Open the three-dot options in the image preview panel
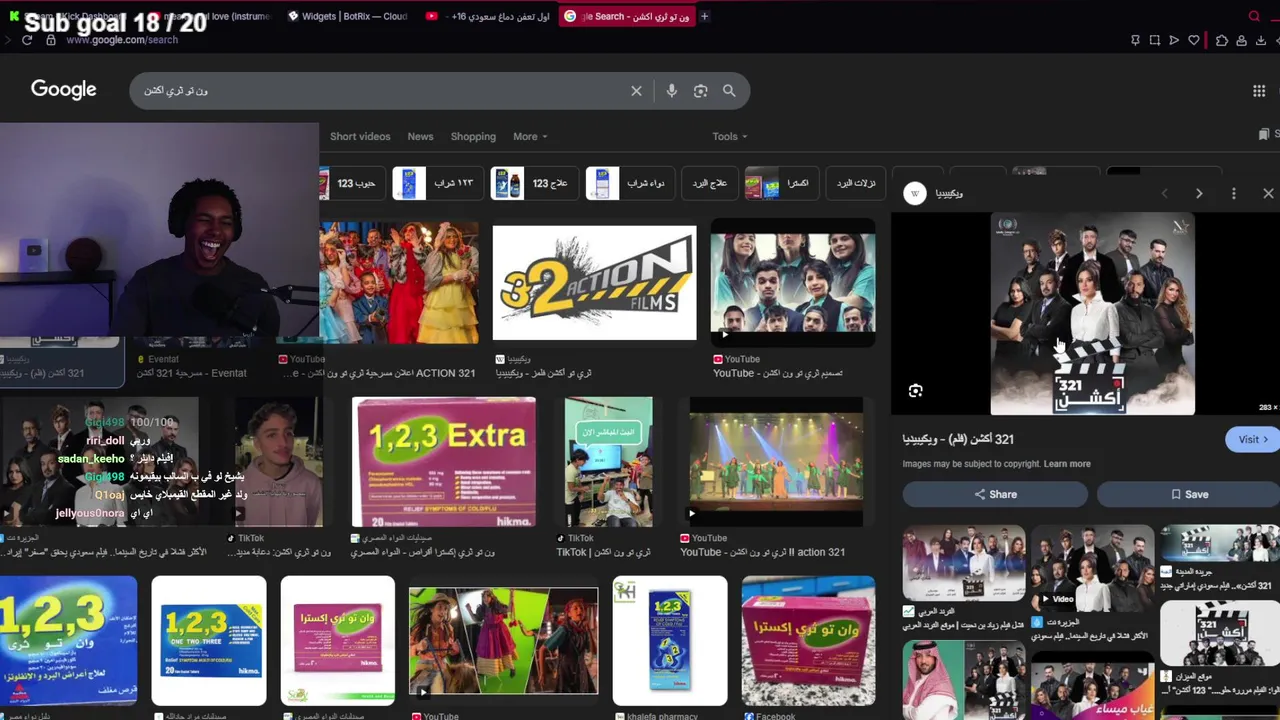1280x720 pixels. (1233, 194)
